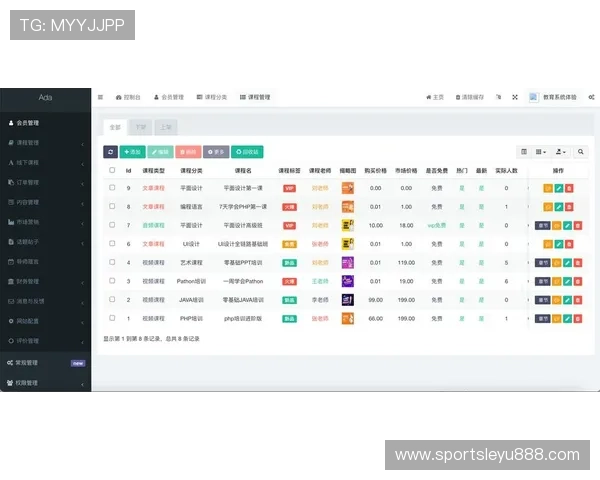Click the fullscreen icon in the top bar
Viewport: 600px width, 480px height.
[515, 97]
